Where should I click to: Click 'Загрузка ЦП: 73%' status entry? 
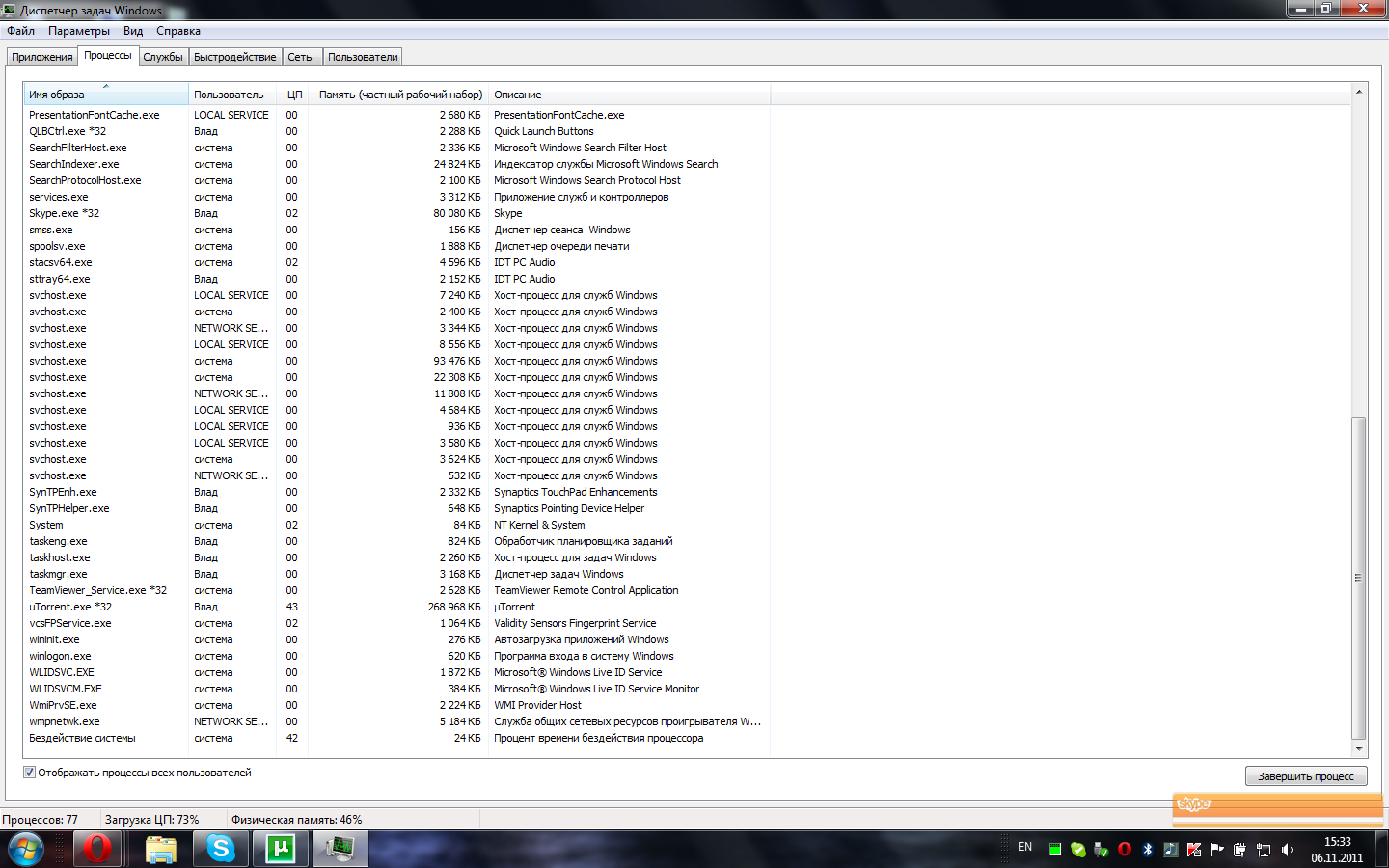tap(152, 820)
